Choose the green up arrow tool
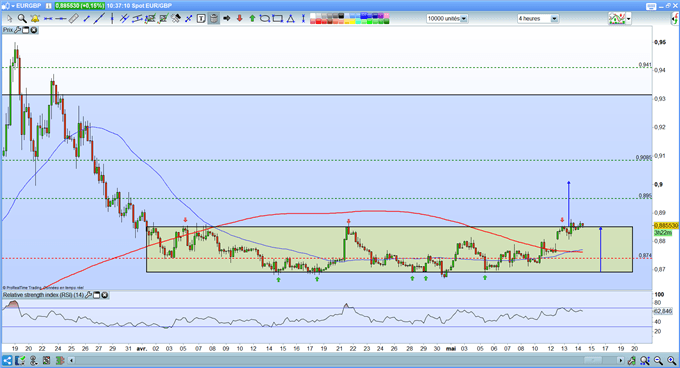The width and height of the screenshot is (680, 368). tap(252, 18)
